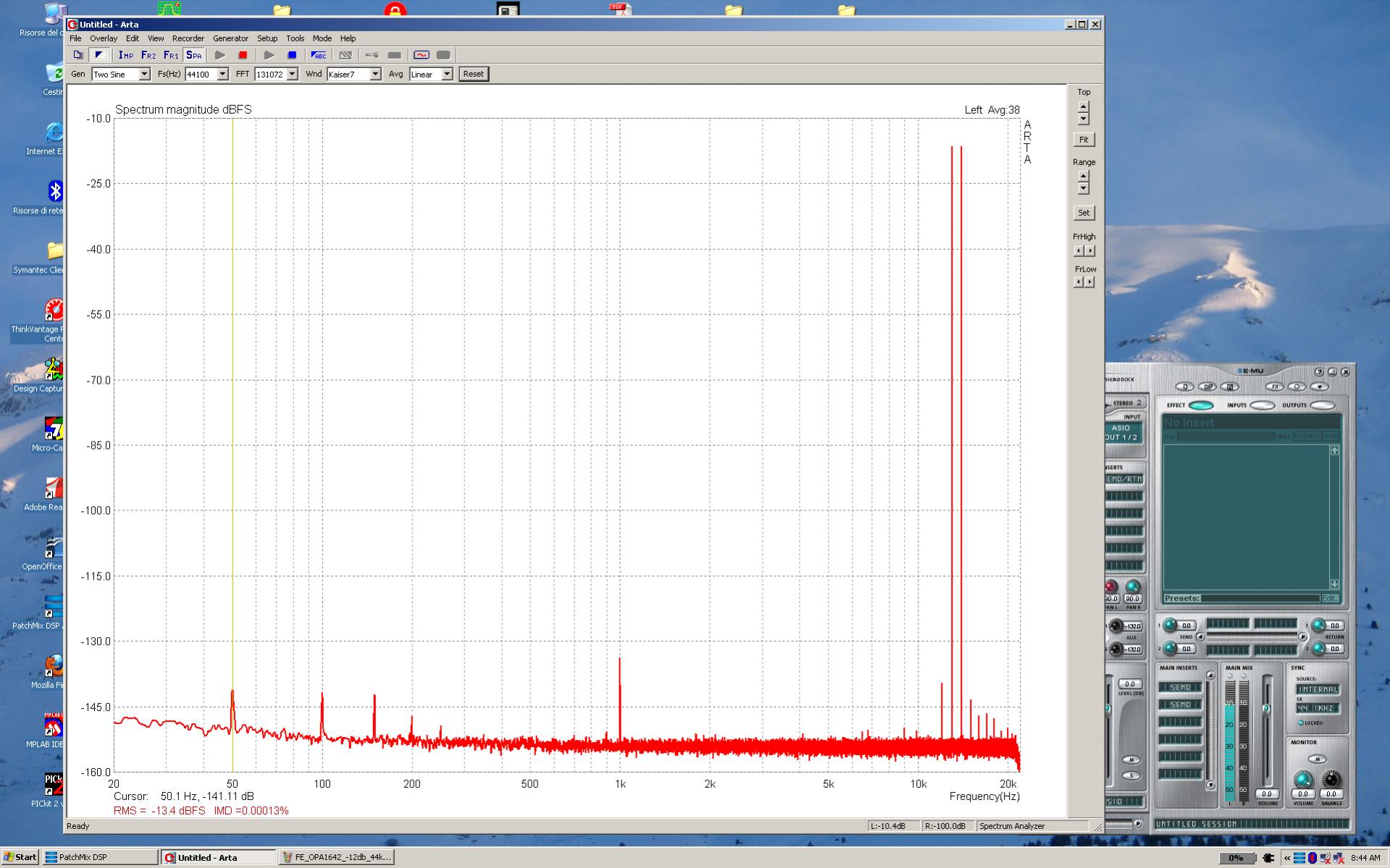The image size is (1390, 868).
Task: Click the FrLow right arrow
Action: point(1089,282)
